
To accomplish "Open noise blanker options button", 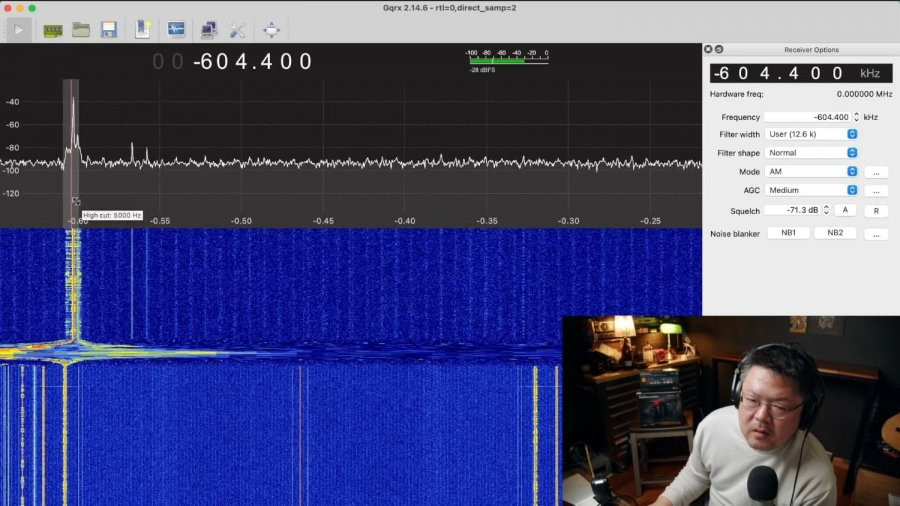I will [876, 234].
